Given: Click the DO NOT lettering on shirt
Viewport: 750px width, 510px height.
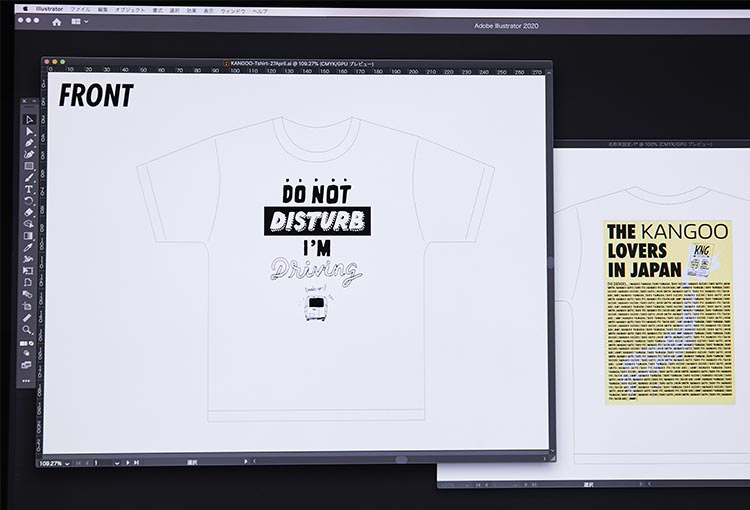Looking at the screenshot, I should point(317,192).
